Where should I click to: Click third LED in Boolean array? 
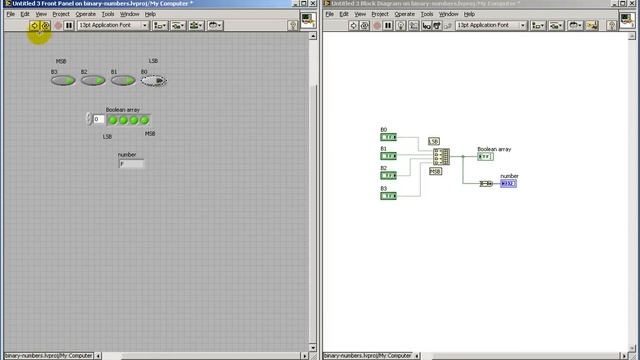tap(134, 120)
